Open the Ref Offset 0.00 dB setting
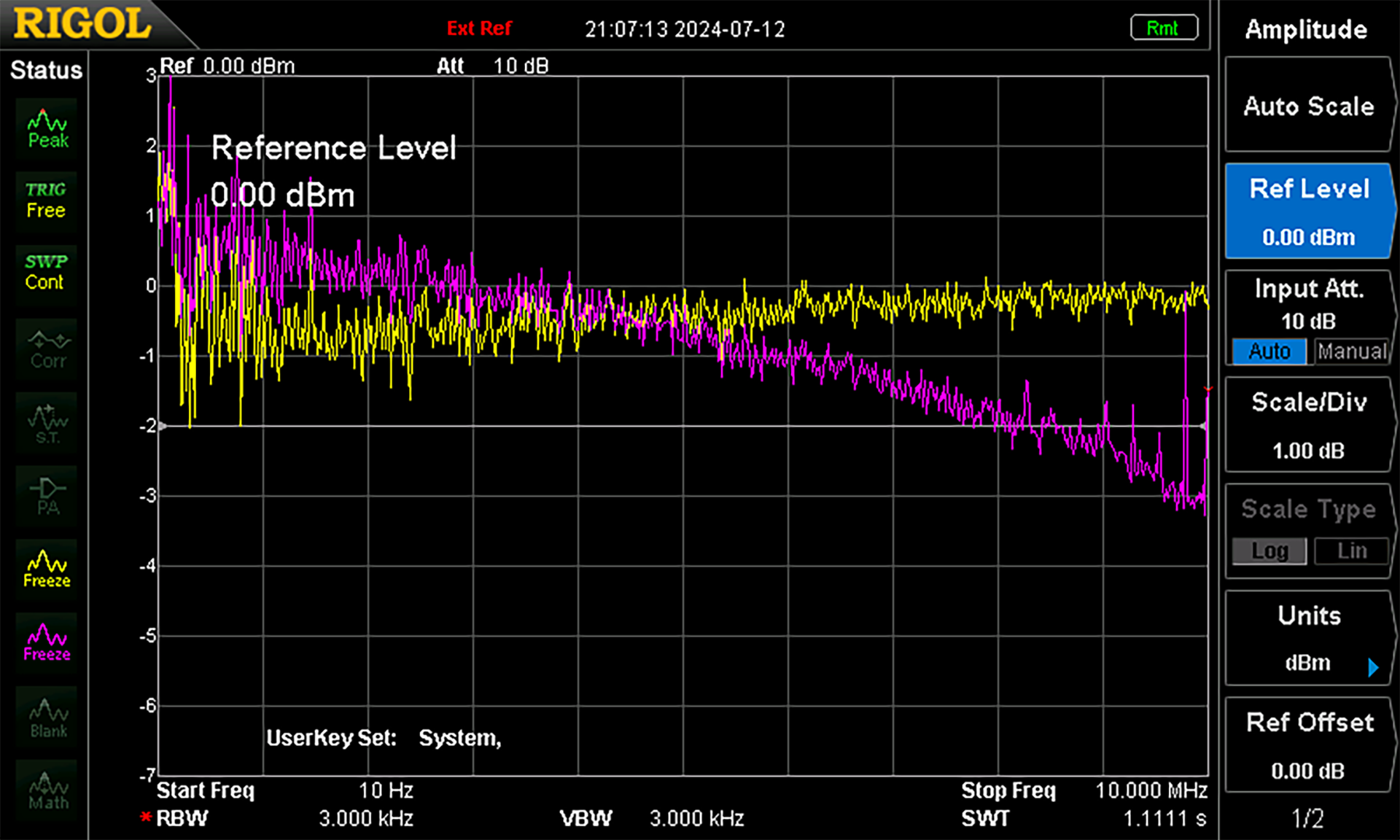Screen dimensions: 1400x840 [1309, 744]
